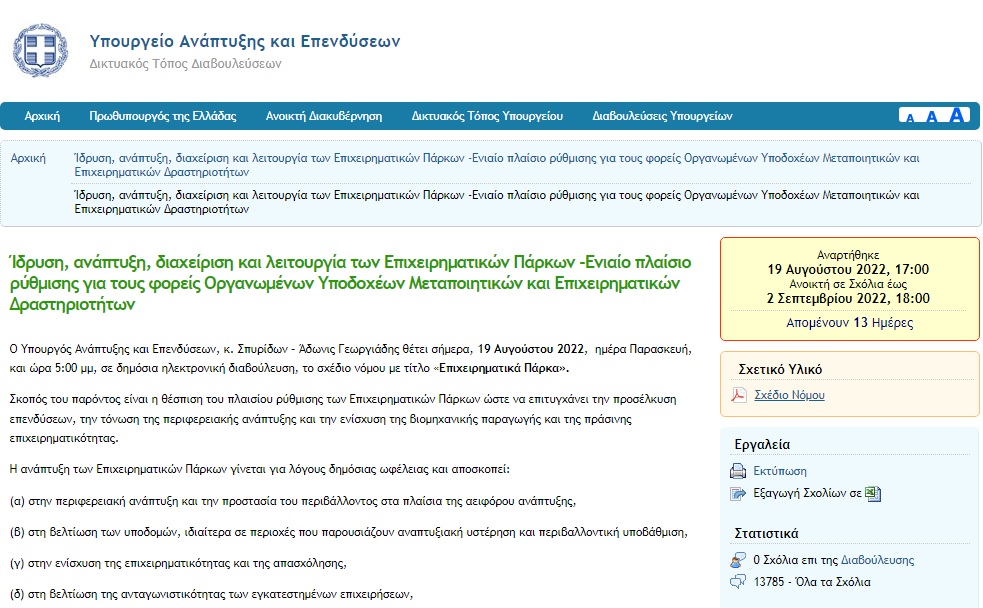Click the export icon beside Εξαγωγή Σχολίων
The height and width of the screenshot is (608, 983).
point(739,493)
